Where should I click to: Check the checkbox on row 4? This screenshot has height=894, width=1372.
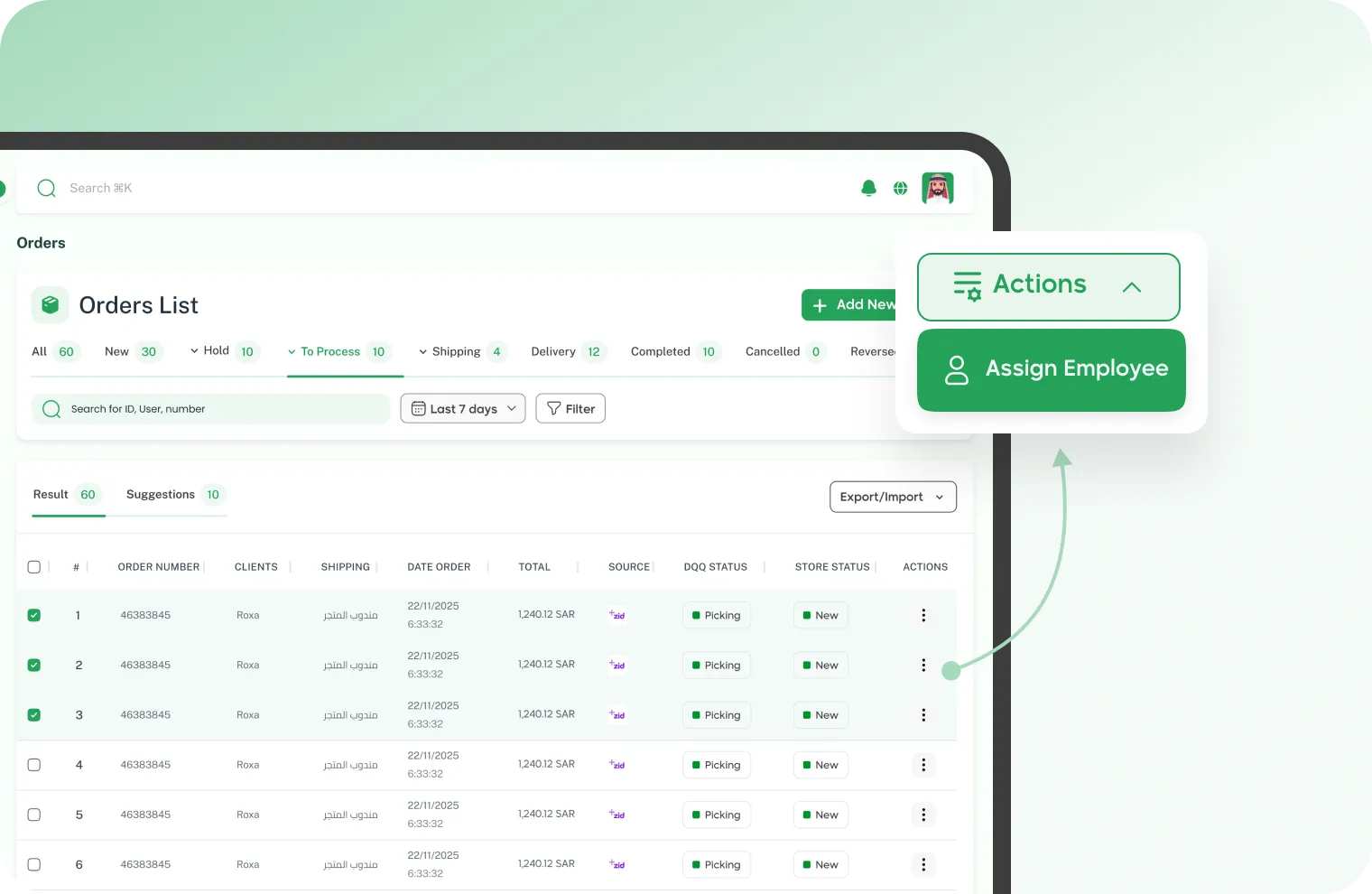point(34,764)
